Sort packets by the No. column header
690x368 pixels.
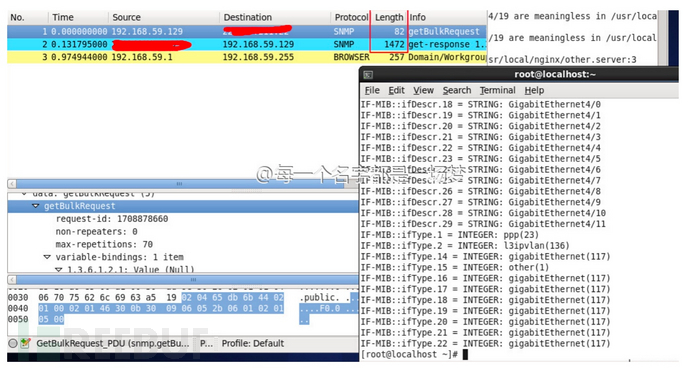coord(27,18)
